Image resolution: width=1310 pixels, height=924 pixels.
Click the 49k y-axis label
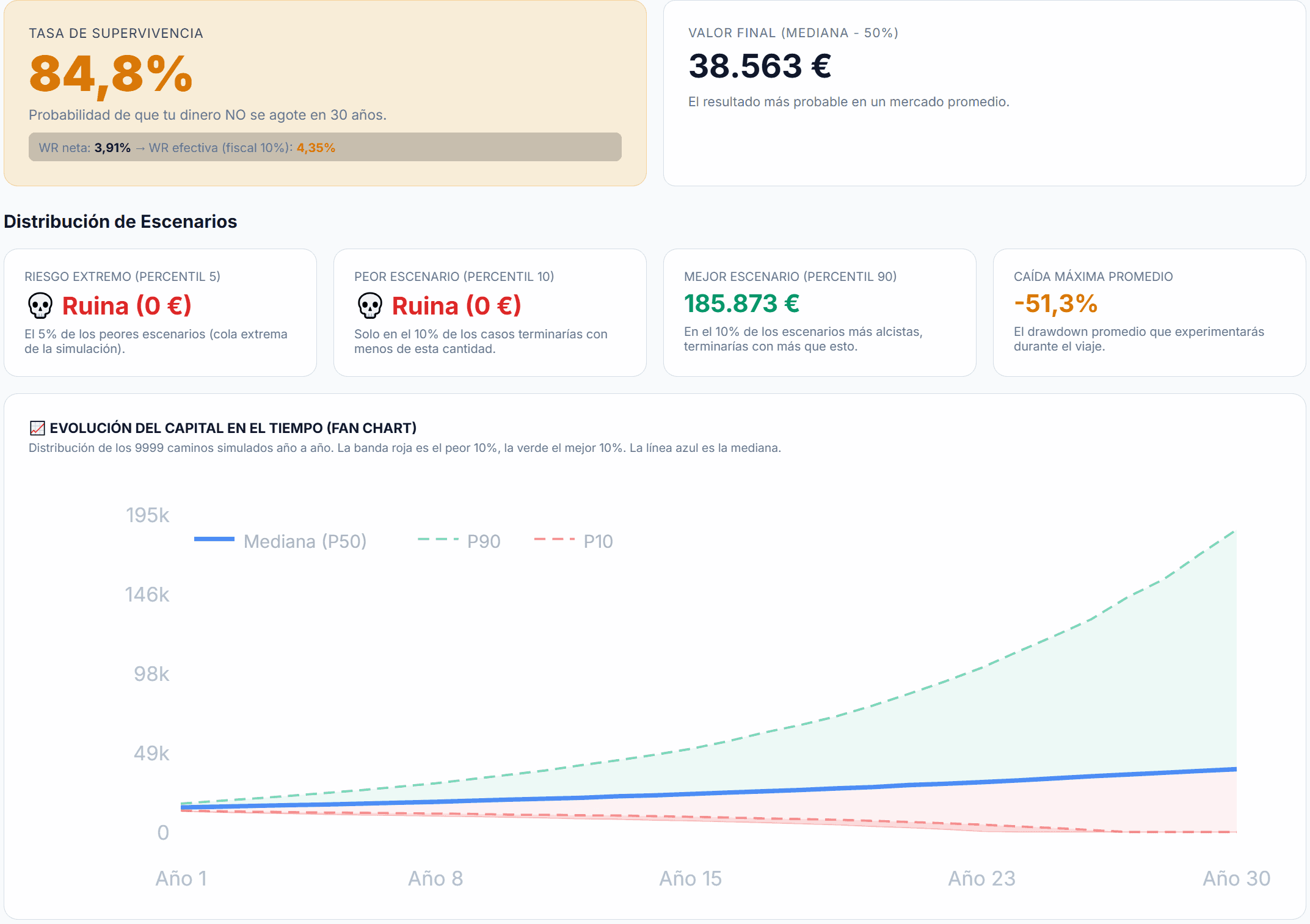tap(151, 754)
